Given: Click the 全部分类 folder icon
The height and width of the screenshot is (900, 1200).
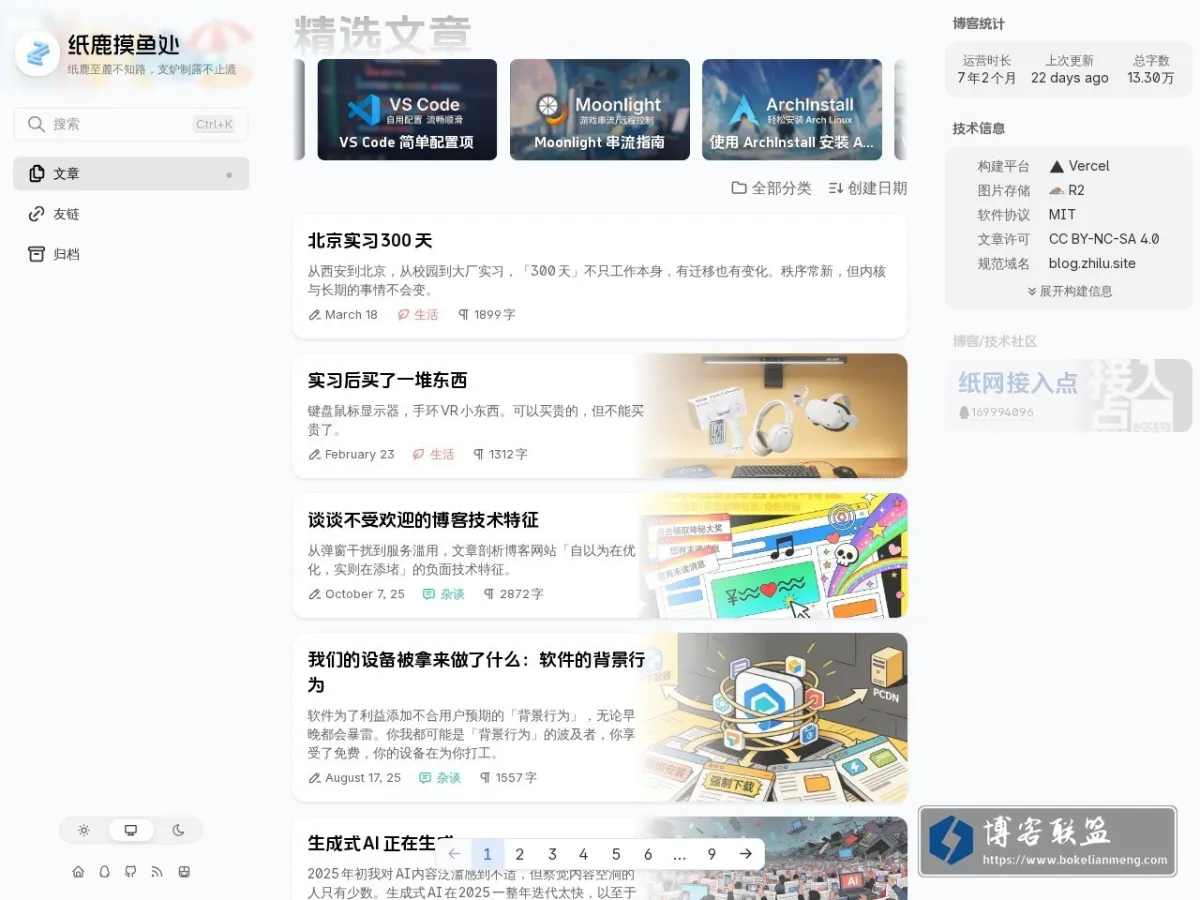Looking at the screenshot, I should (x=739, y=188).
